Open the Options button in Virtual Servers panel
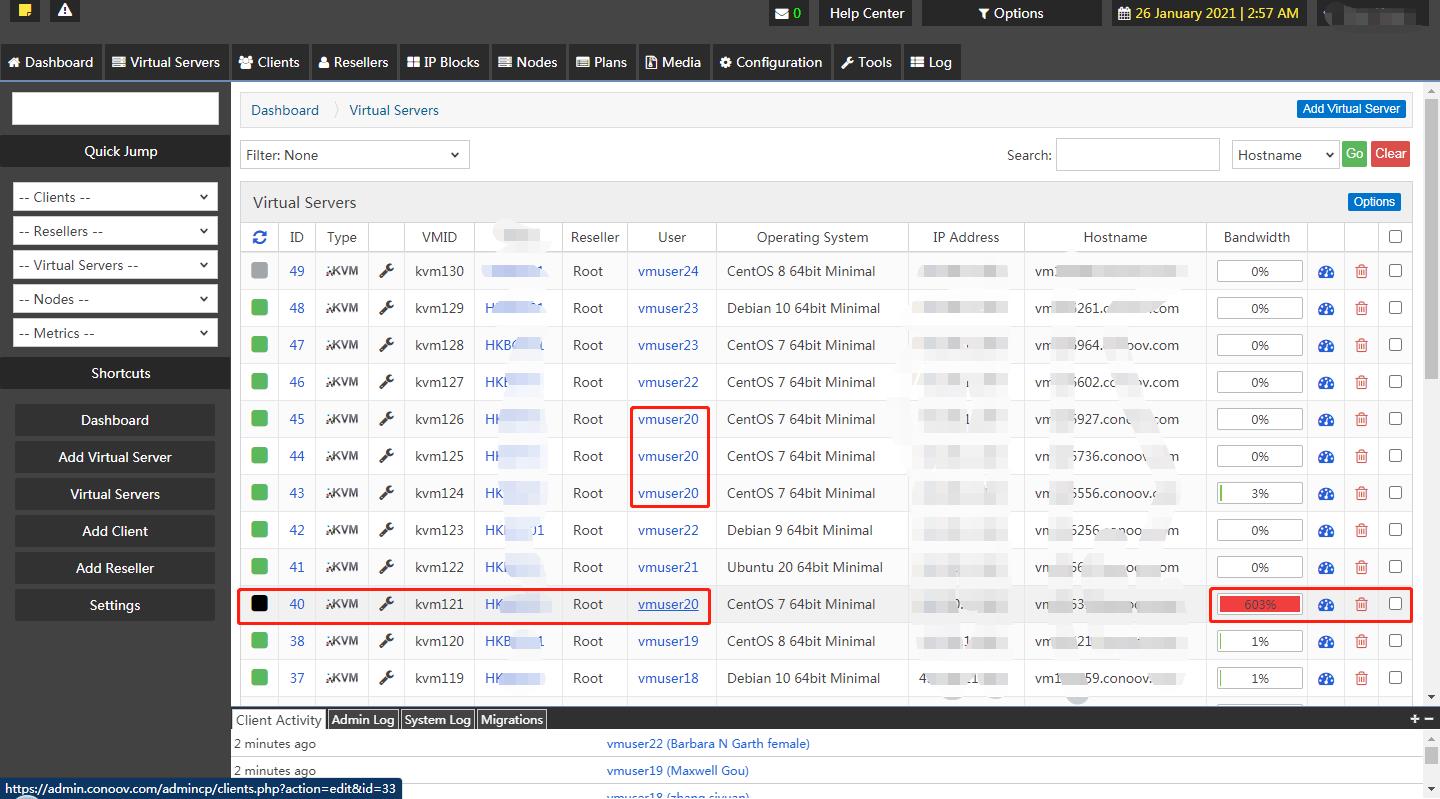1440x799 pixels. (x=1374, y=202)
